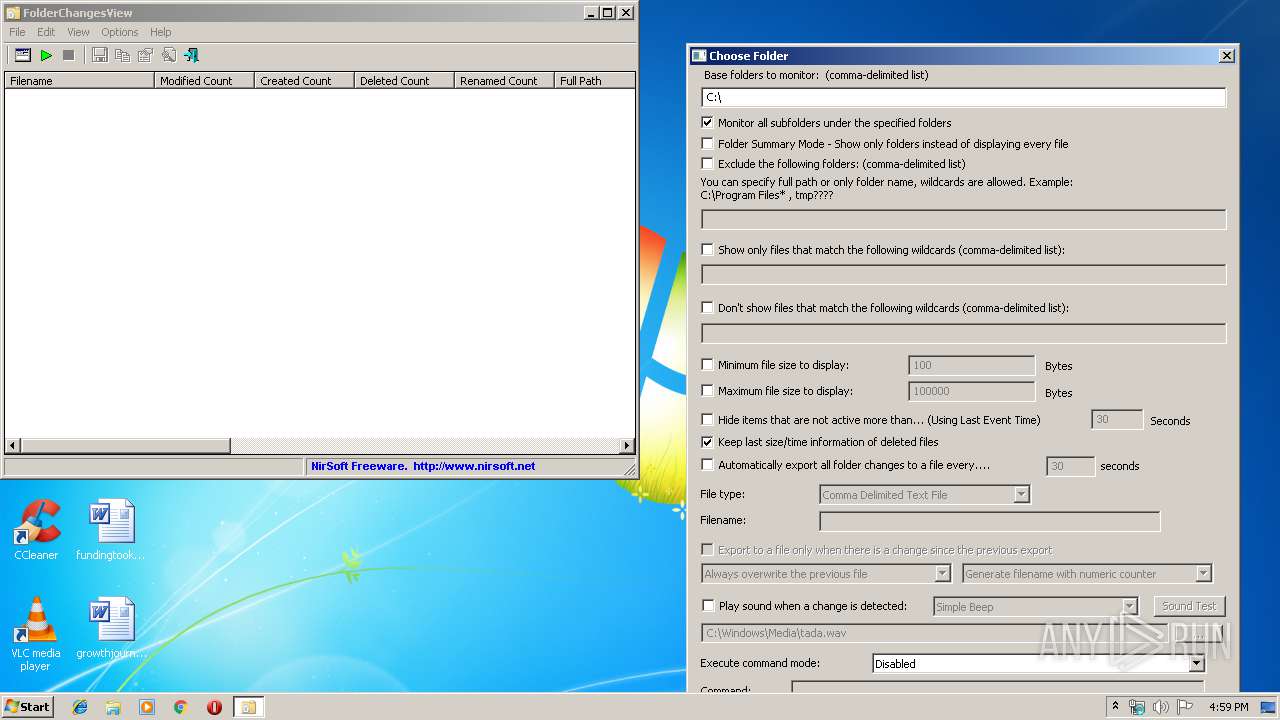
Task: Open the Options menu
Action: [119, 32]
